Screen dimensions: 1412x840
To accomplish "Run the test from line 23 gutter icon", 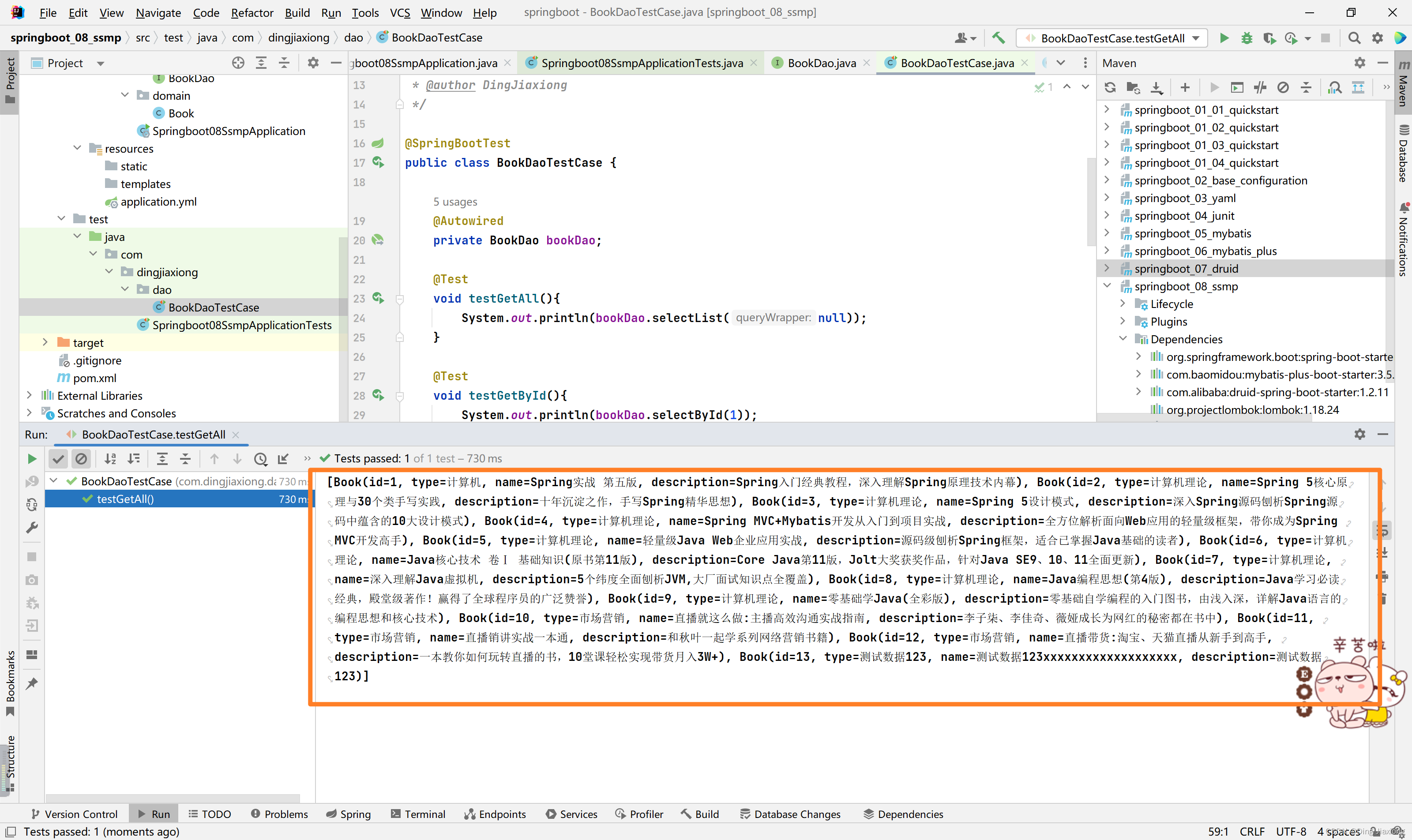I will [378, 298].
